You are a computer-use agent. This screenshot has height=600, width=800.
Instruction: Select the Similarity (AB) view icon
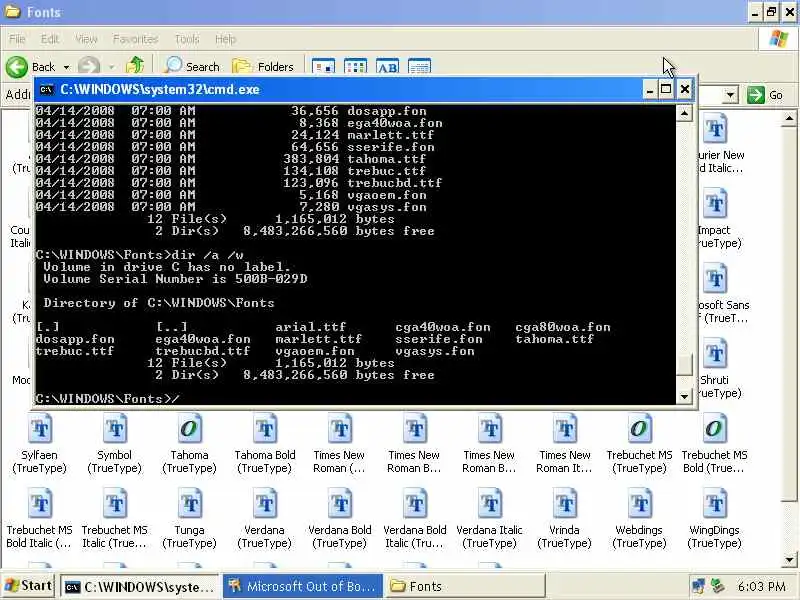tap(387, 66)
